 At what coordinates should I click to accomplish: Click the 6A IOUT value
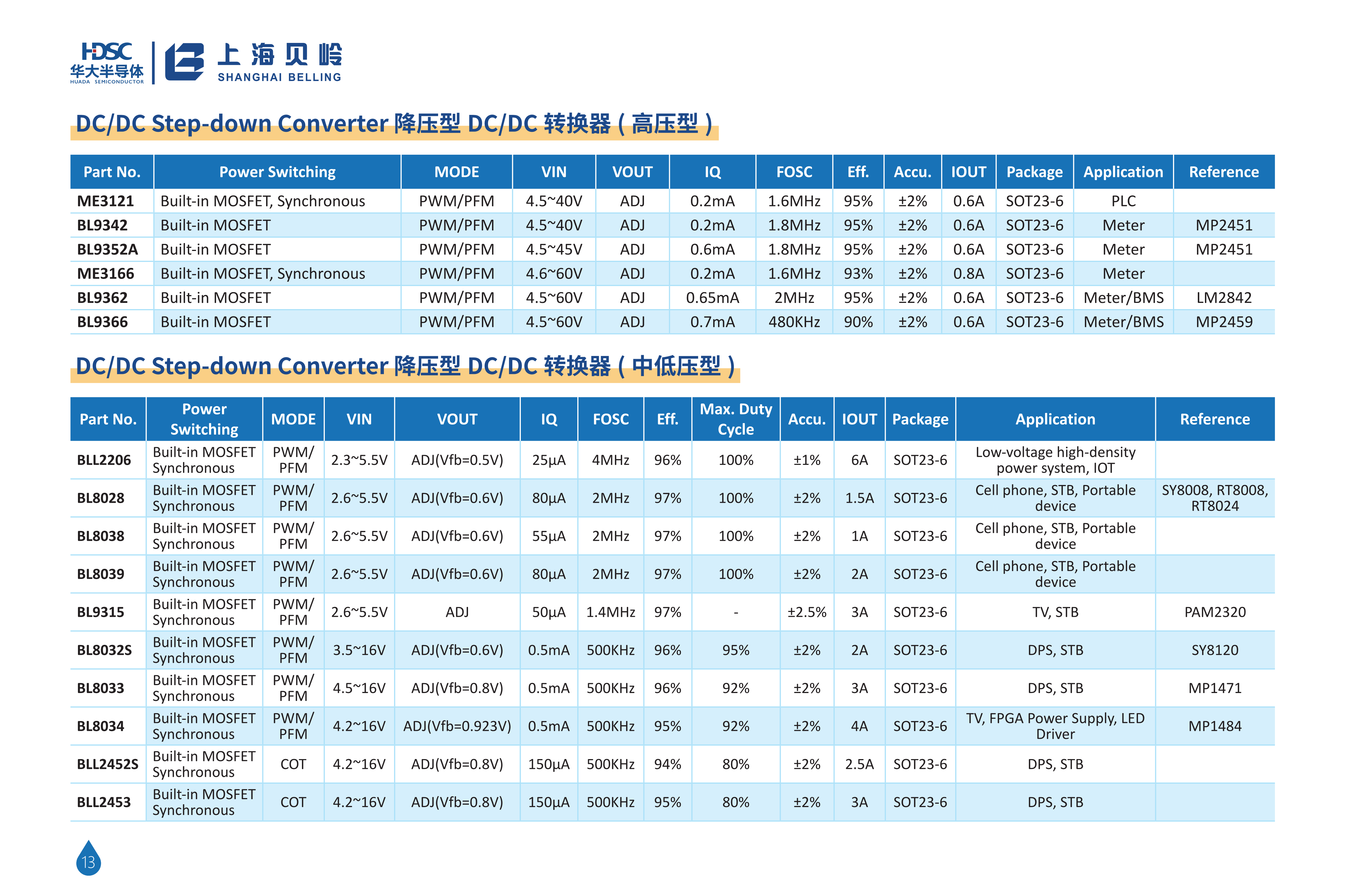point(859,460)
